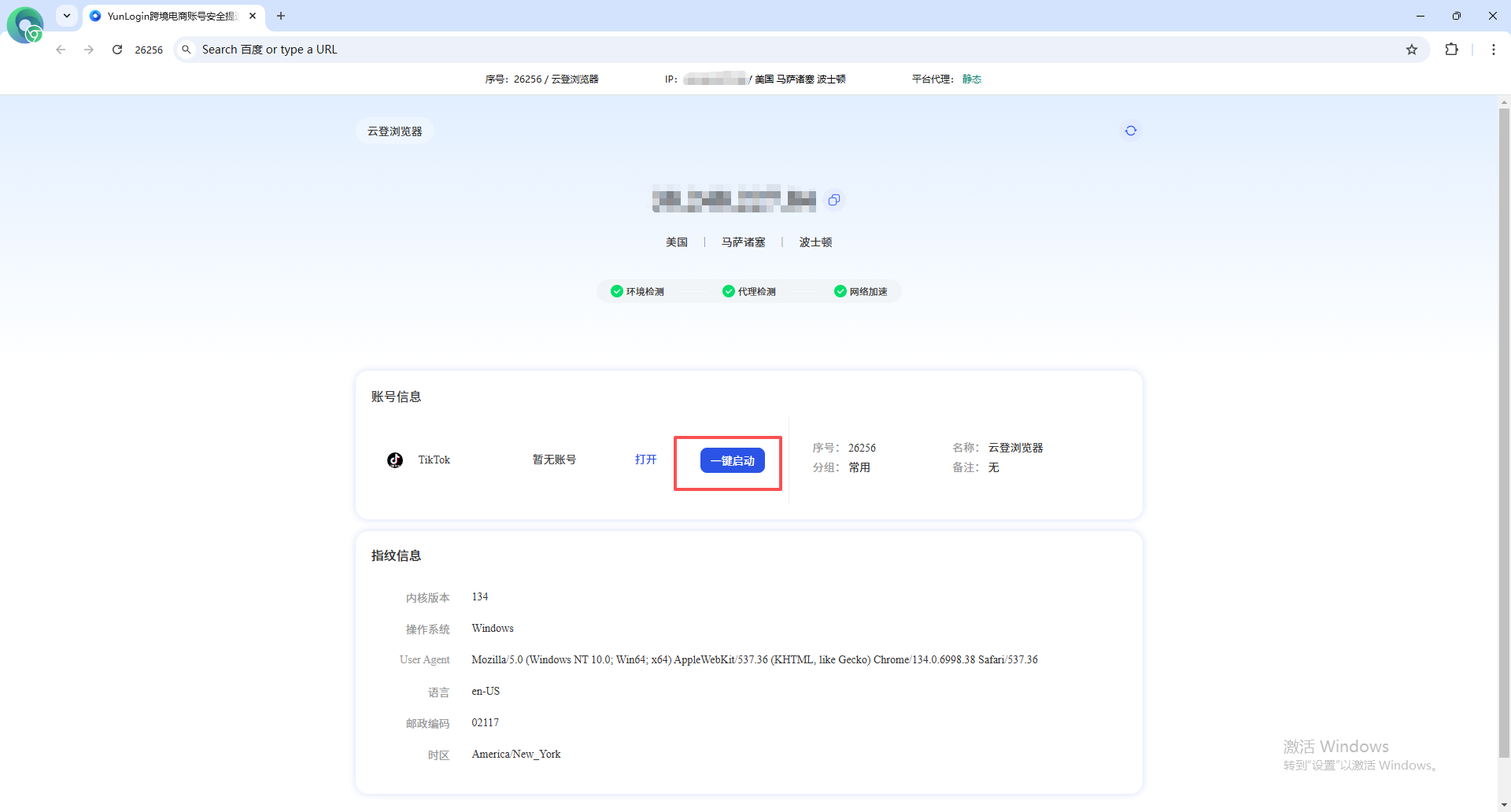Click the scrollbar up arrow
The width and height of the screenshot is (1511, 812).
pyautogui.click(x=1503, y=101)
